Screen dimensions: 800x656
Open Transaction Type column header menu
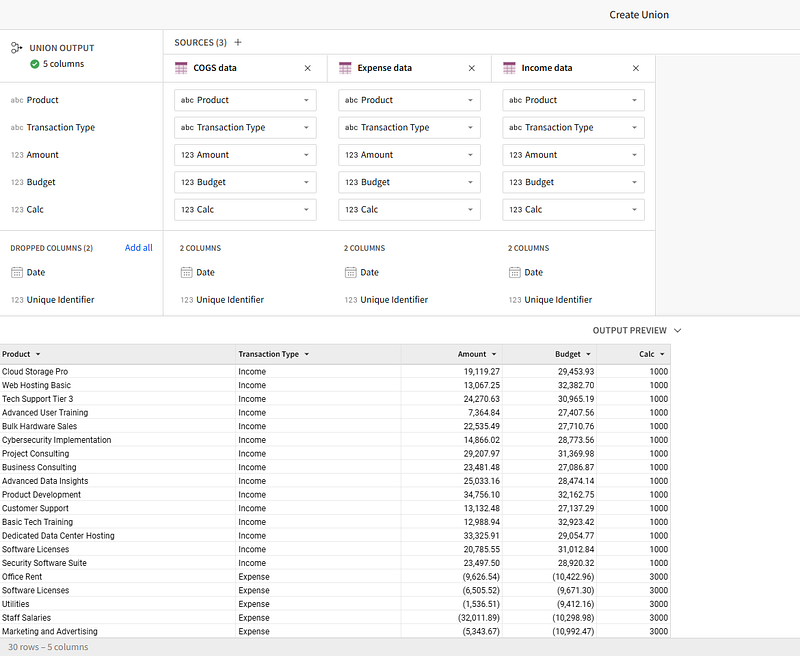coord(307,354)
